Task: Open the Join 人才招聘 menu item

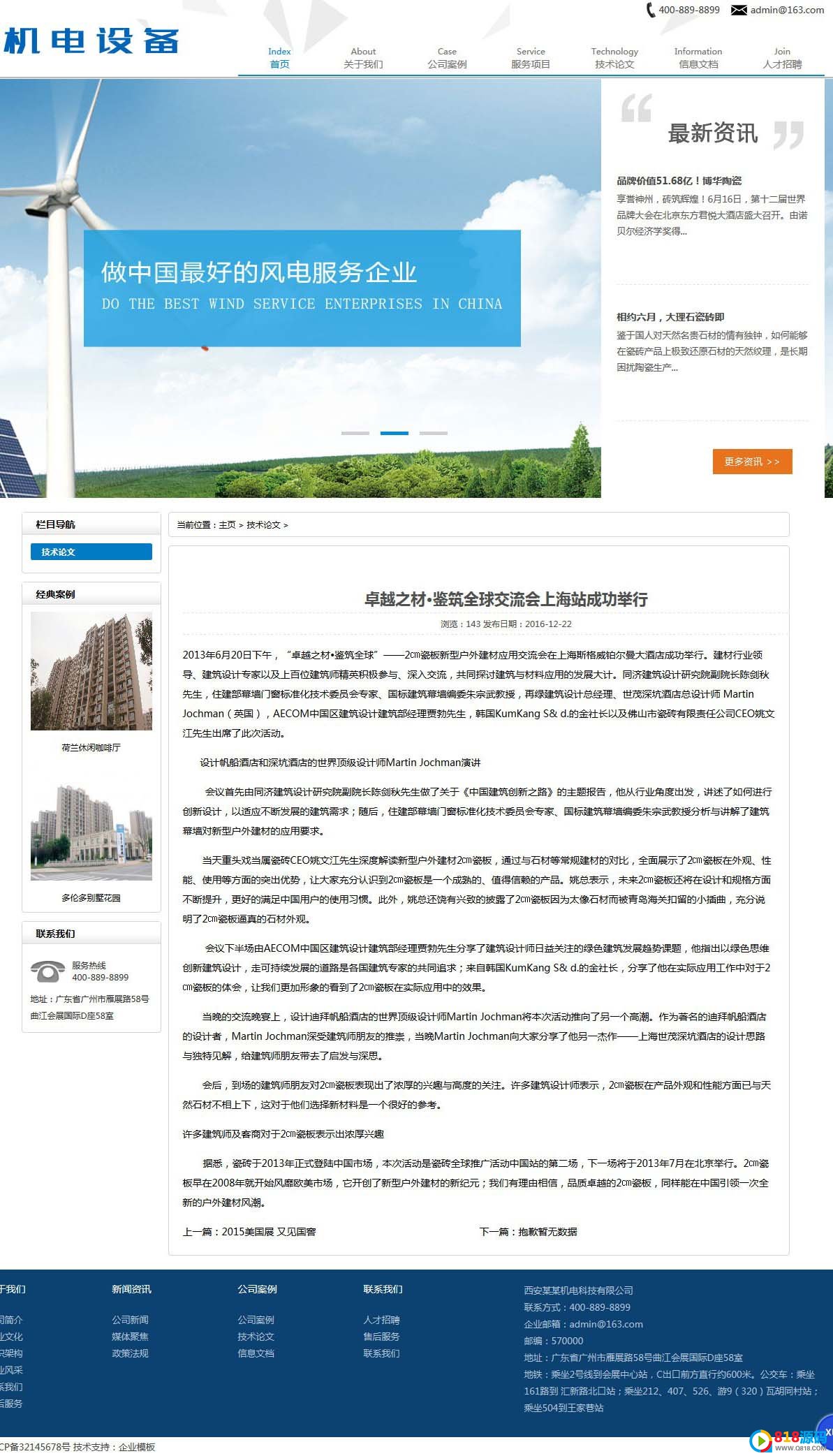Action: (782, 58)
